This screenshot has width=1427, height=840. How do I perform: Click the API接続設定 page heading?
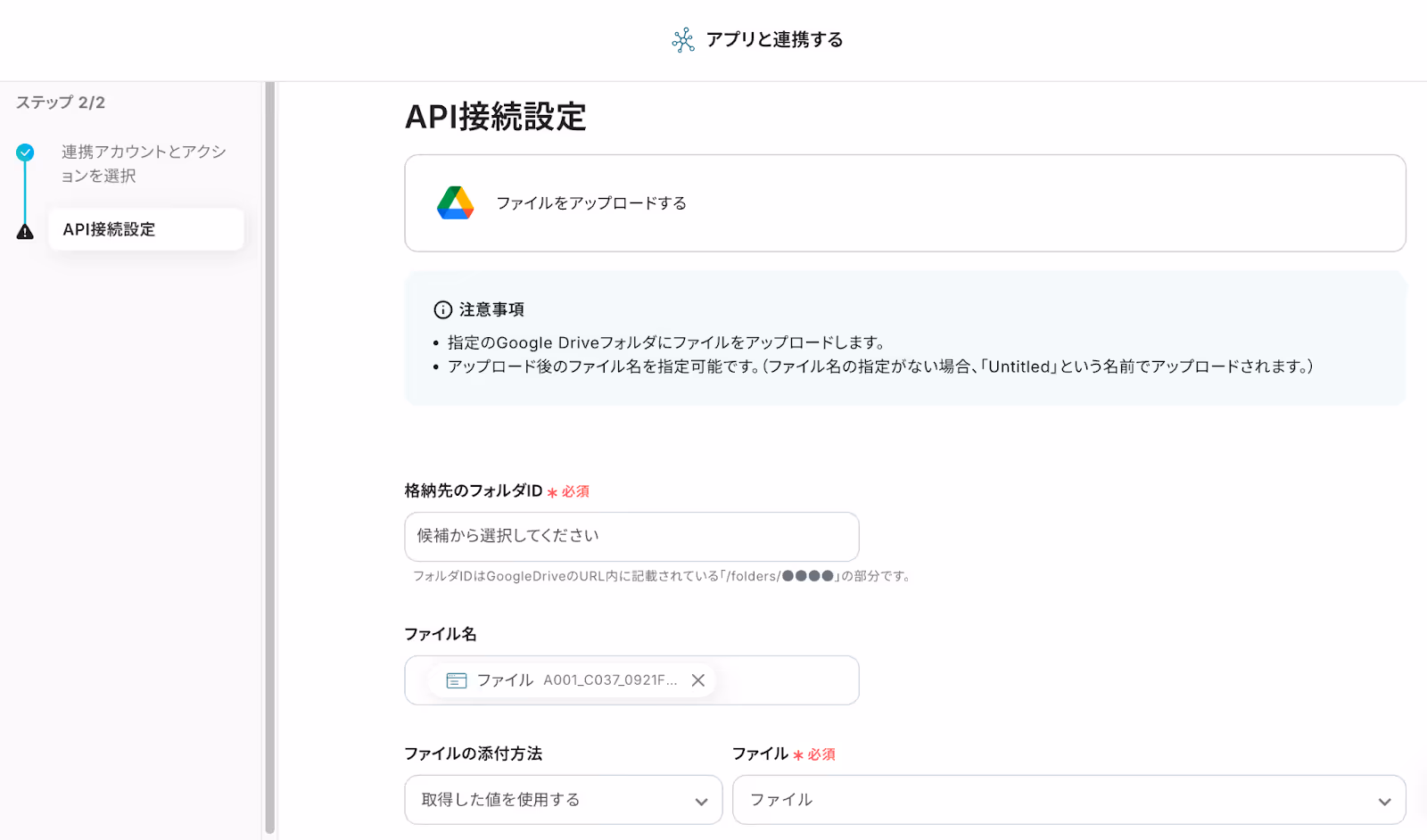click(496, 117)
